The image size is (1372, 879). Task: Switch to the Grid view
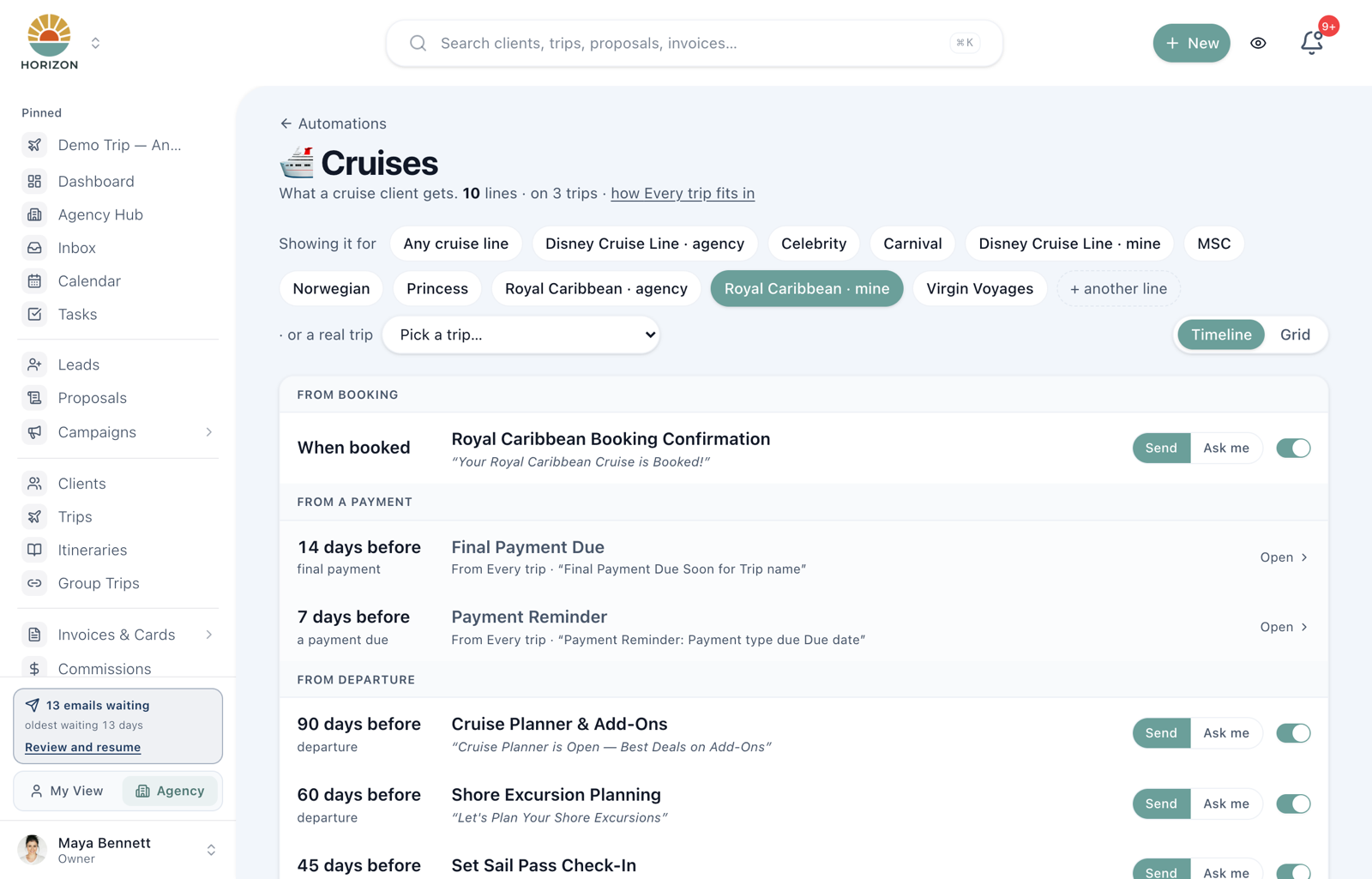tap(1295, 334)
